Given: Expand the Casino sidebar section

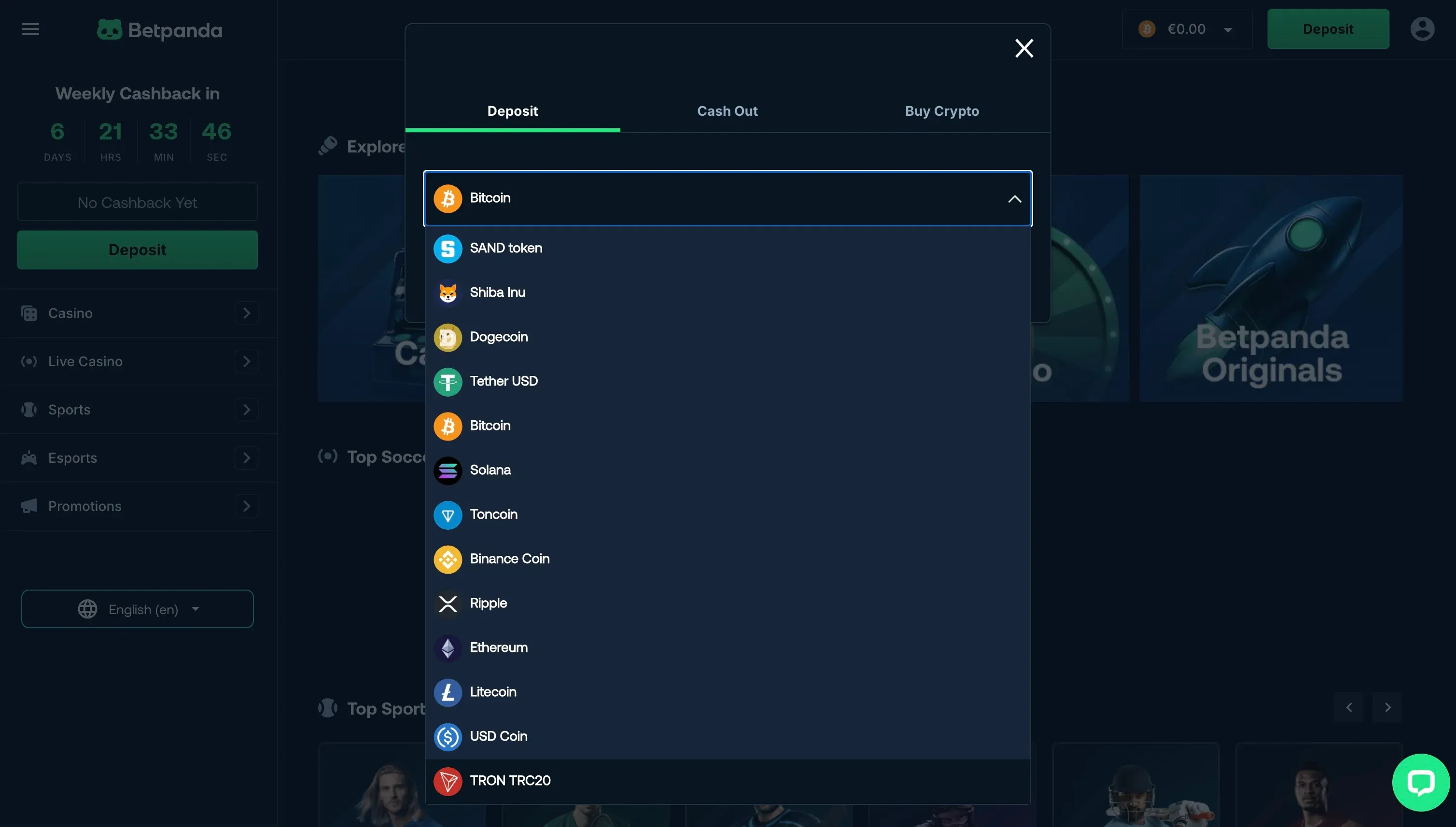Looking at the screenshot, I should (x=246, y=313).
